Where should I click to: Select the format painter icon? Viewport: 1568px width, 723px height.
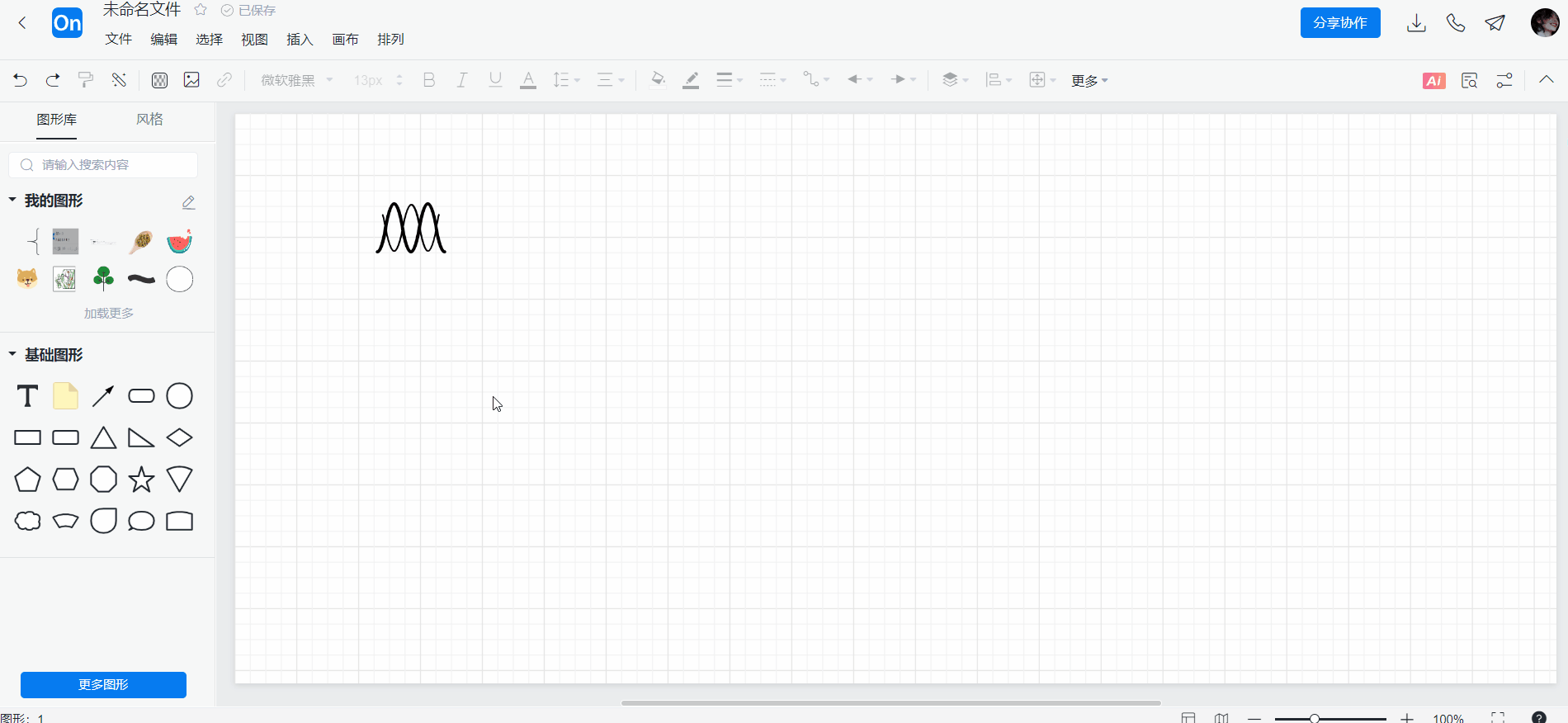click(x=86, y=80)
